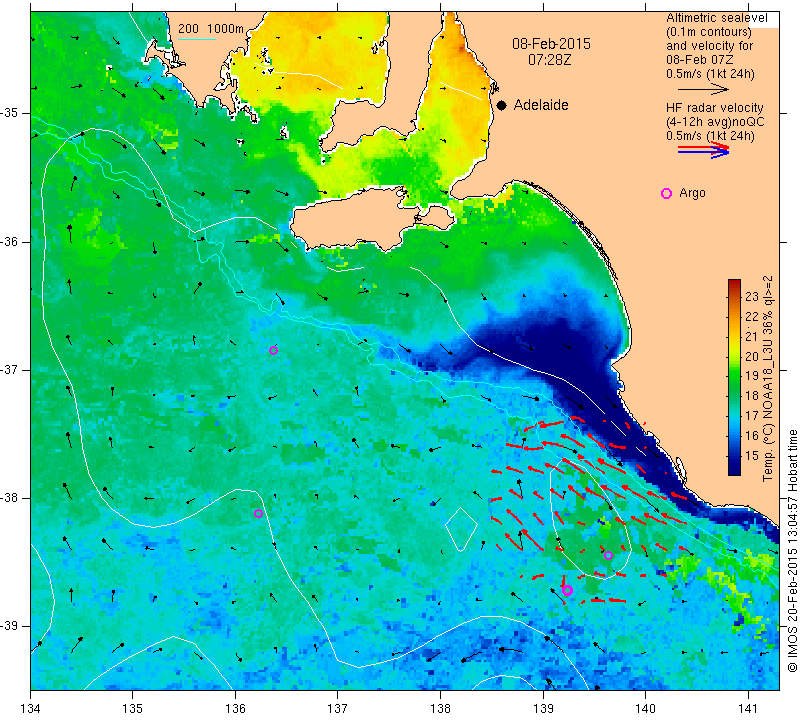Click the small diamond-shaped sea level contour near 138.2E
This screenshot has width=800, height=720.
coord(461,529)
